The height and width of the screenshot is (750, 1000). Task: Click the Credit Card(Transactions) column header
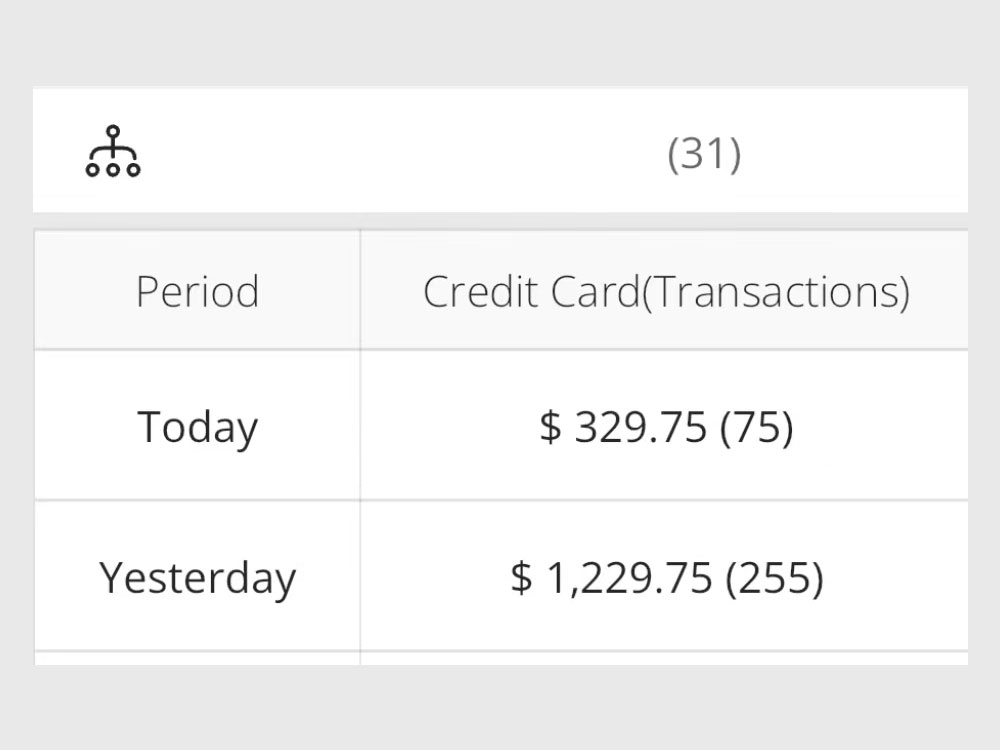click(x=666, y=291)
